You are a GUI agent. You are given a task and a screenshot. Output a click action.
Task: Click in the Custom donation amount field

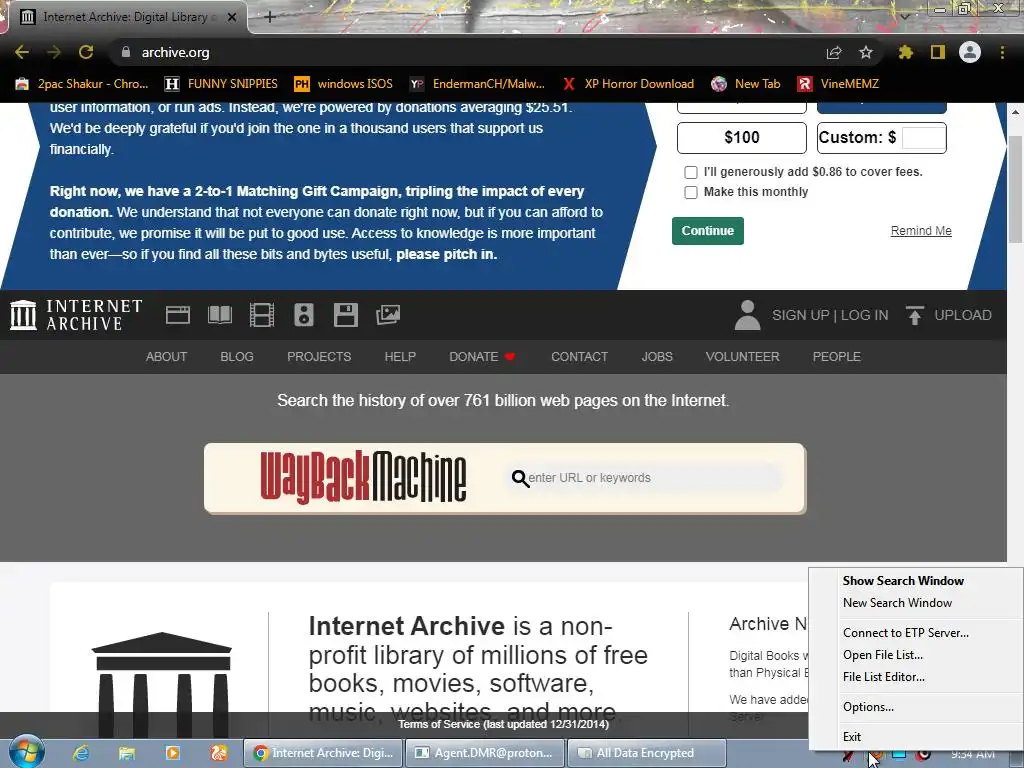coord(923,138)
